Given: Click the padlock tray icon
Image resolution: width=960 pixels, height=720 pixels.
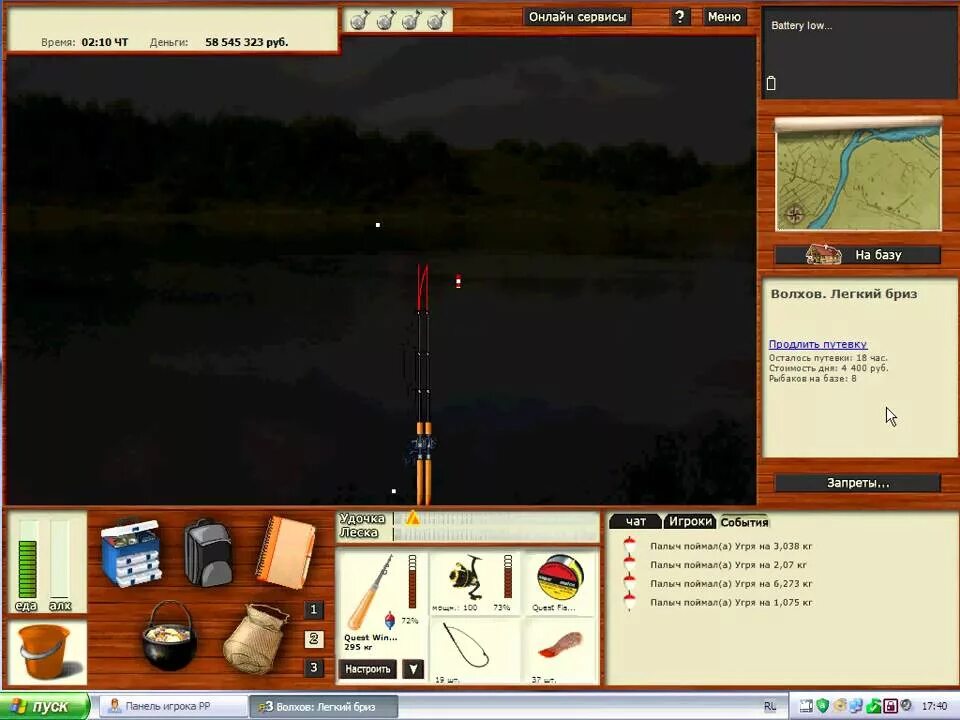Looking at the screenshot, I should pyautogui.click(x=890, y=706).
